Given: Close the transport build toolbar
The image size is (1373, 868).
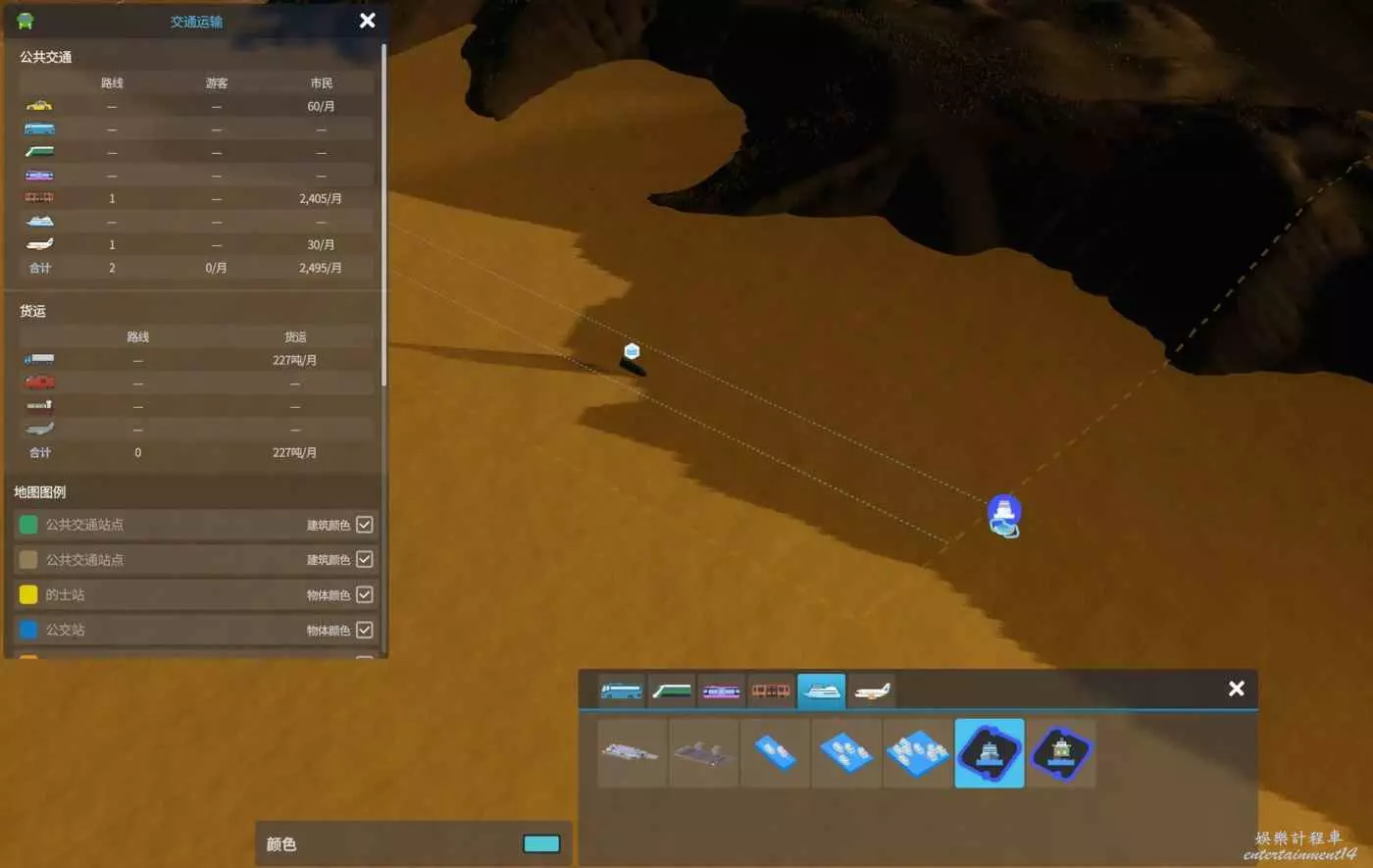Looking at the screenshot, I should [x=1236, y=689].
